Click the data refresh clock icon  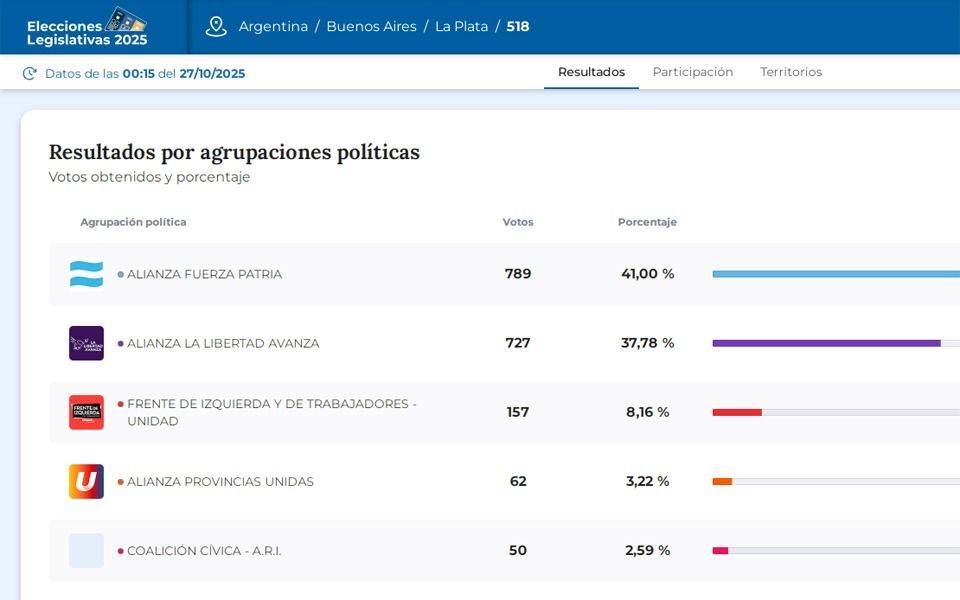[x=30, y=73]
